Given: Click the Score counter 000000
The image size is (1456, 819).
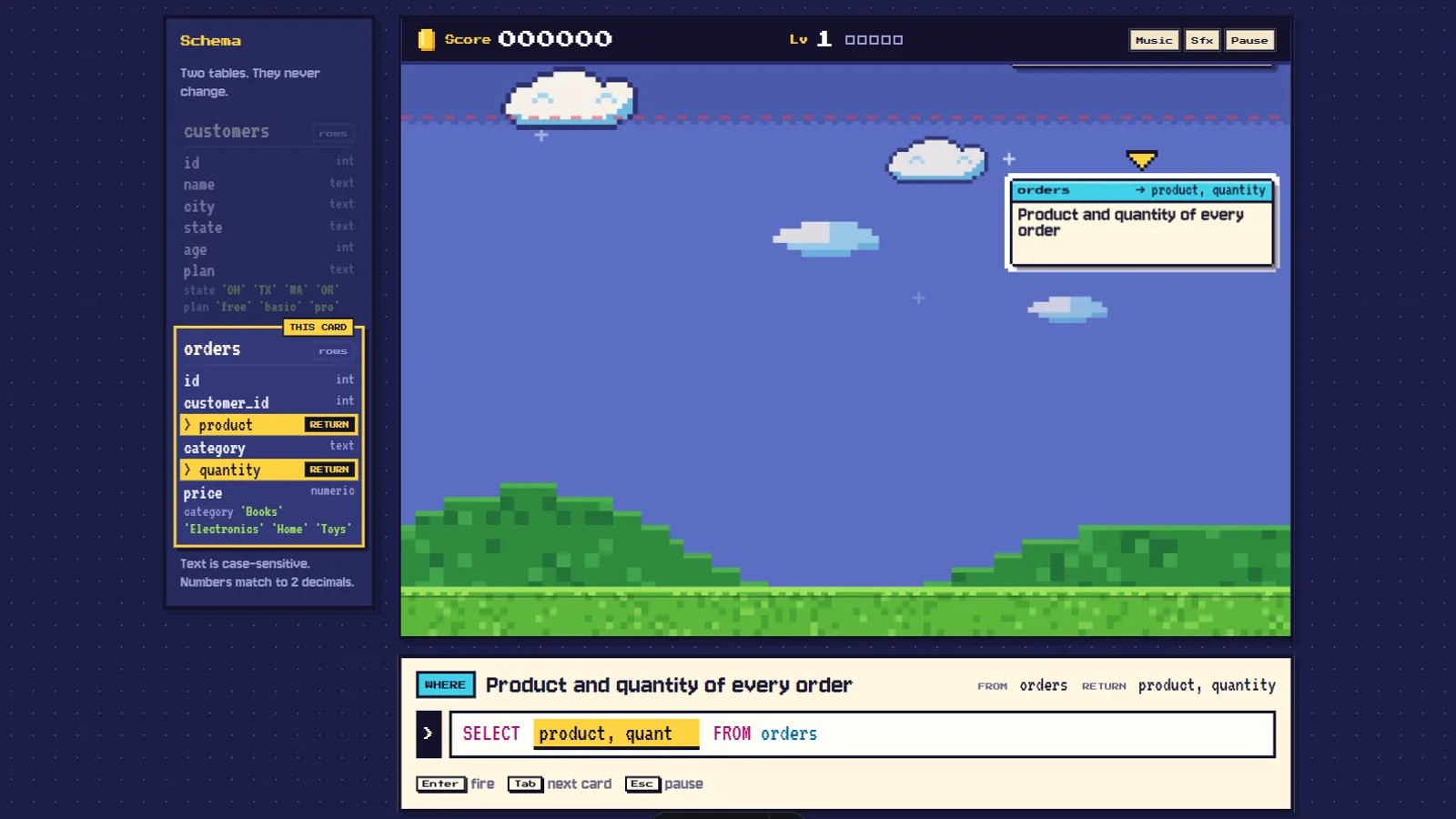Looking at the screenshot, I should (x=555, y=39).
